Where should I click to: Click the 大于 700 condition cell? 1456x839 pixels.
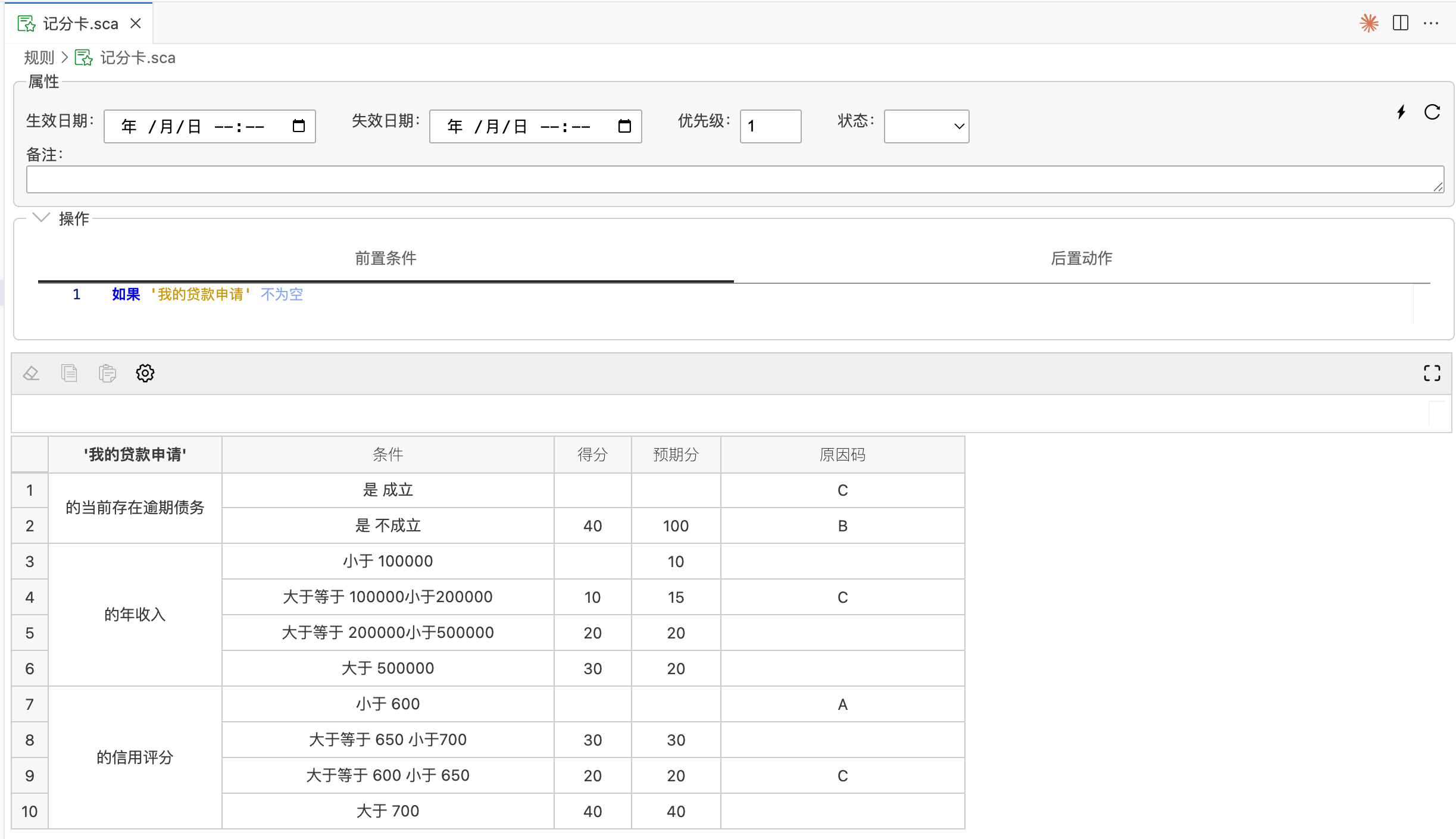[x=388, y=811]
